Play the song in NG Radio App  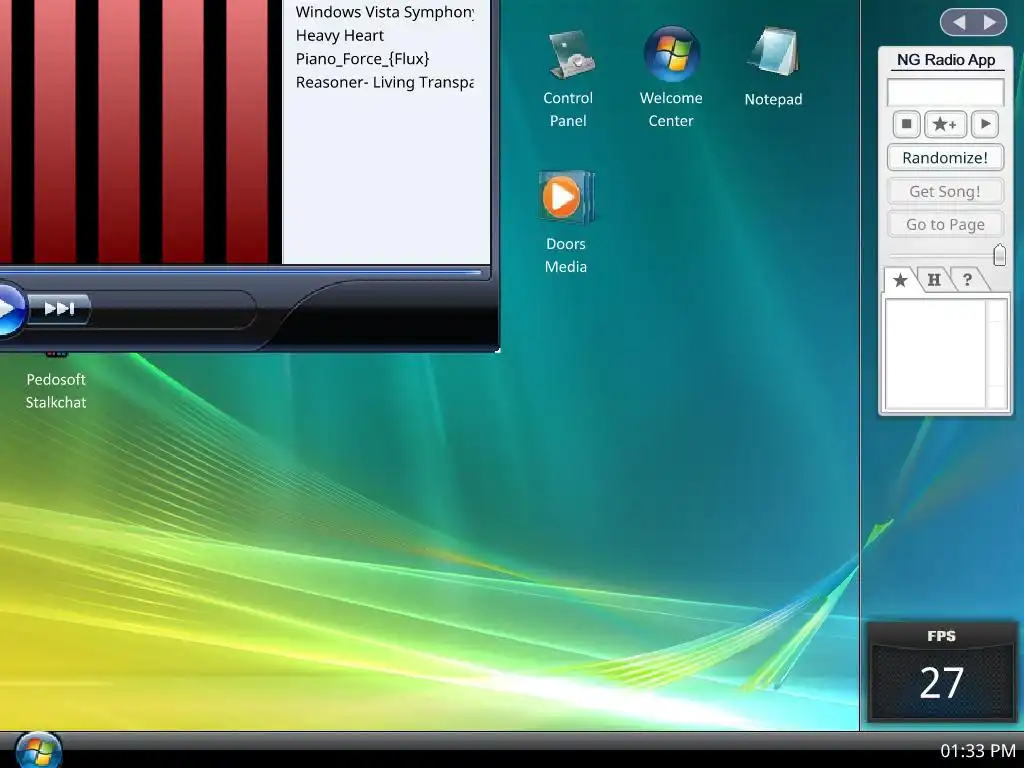985,123
